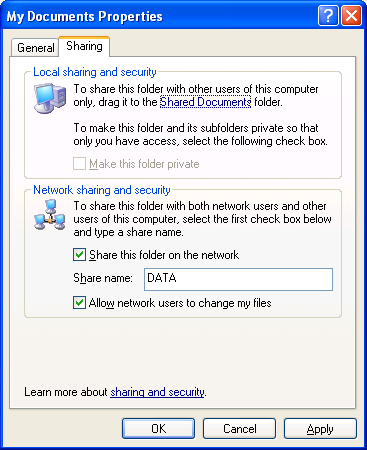Close the My Documents Properties dialog
The width and height of the screenshot is (367, 450).
pyautogui.click(x=351, y=15)
